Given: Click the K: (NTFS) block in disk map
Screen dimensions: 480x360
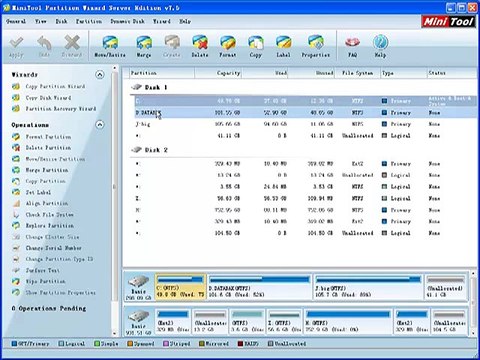Looking at the screenshot, I should tap(348, 322).
